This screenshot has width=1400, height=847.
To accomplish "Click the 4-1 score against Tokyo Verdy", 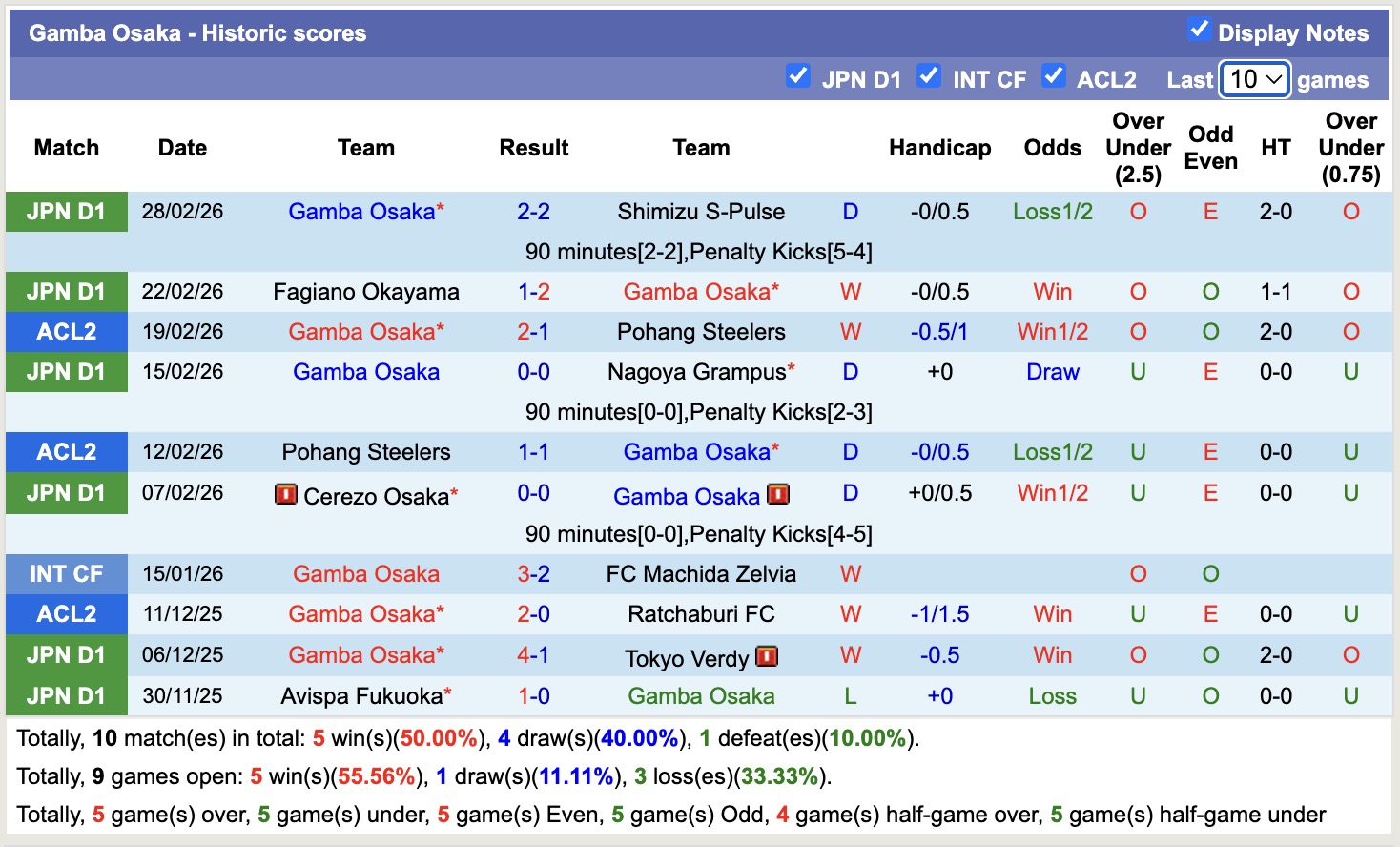I will pyautogui.click(x=533, y=655).
